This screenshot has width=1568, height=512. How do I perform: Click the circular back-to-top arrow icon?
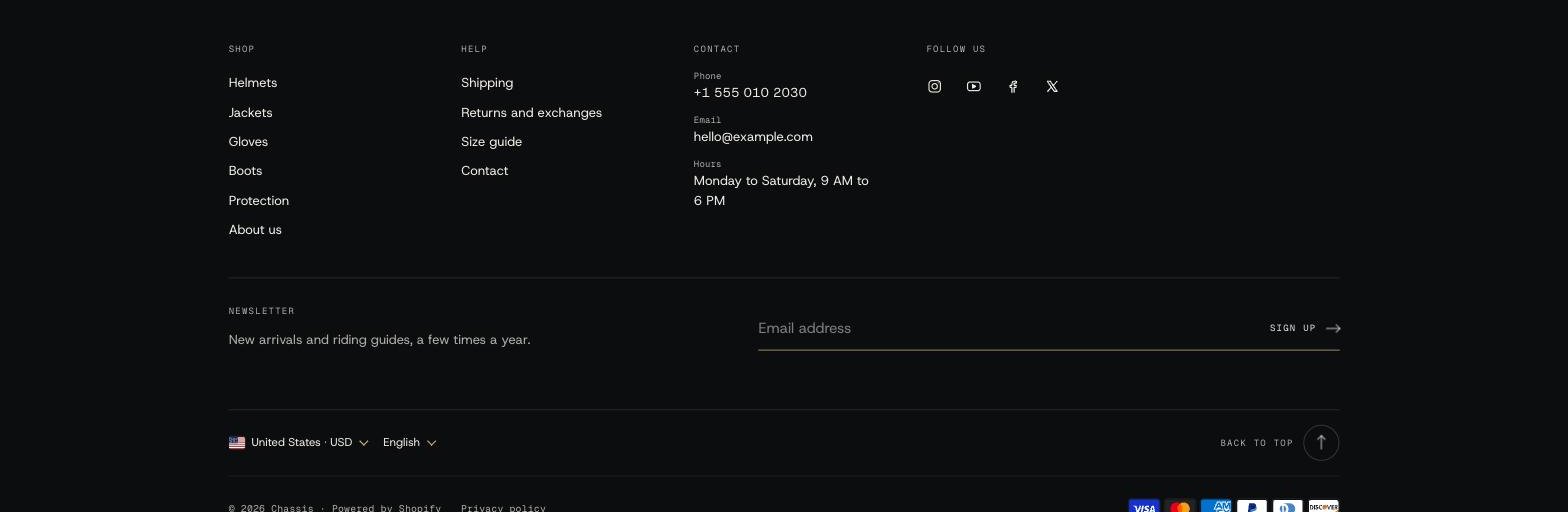[1321, 443]
